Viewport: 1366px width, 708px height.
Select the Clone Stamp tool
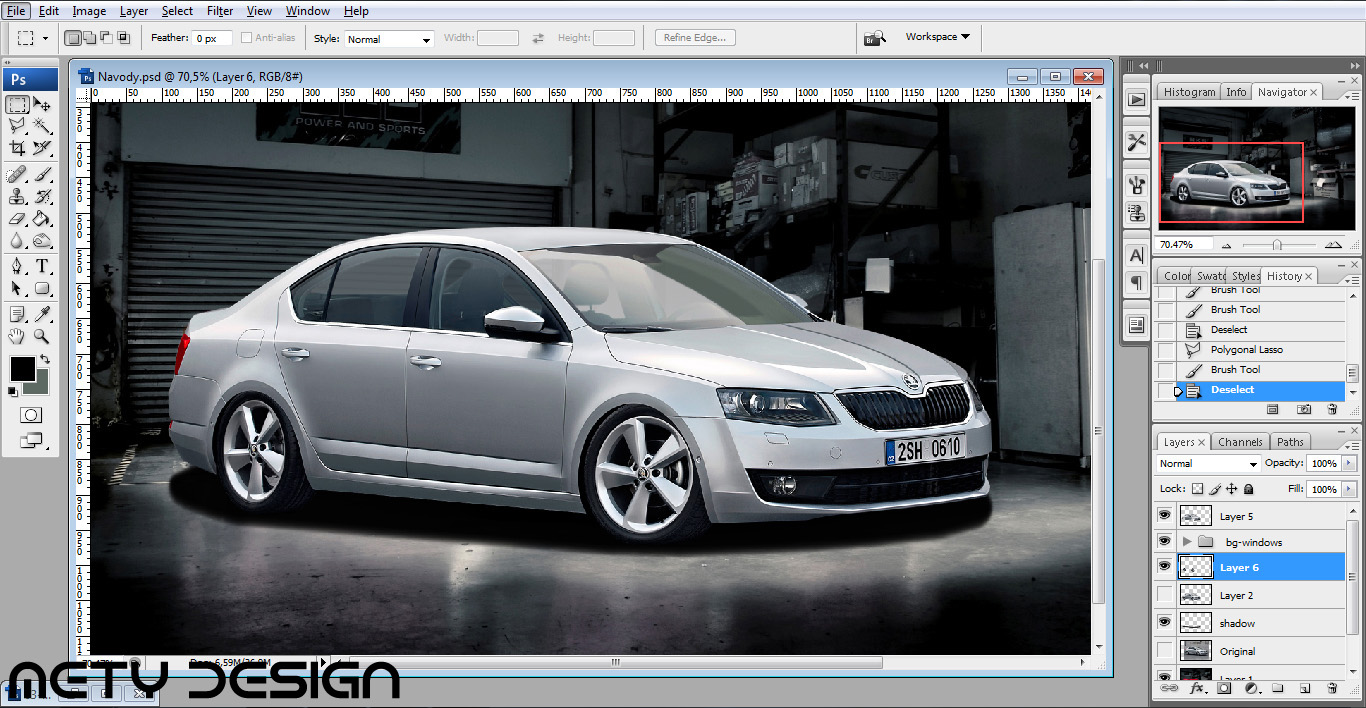tap(17, 197)
